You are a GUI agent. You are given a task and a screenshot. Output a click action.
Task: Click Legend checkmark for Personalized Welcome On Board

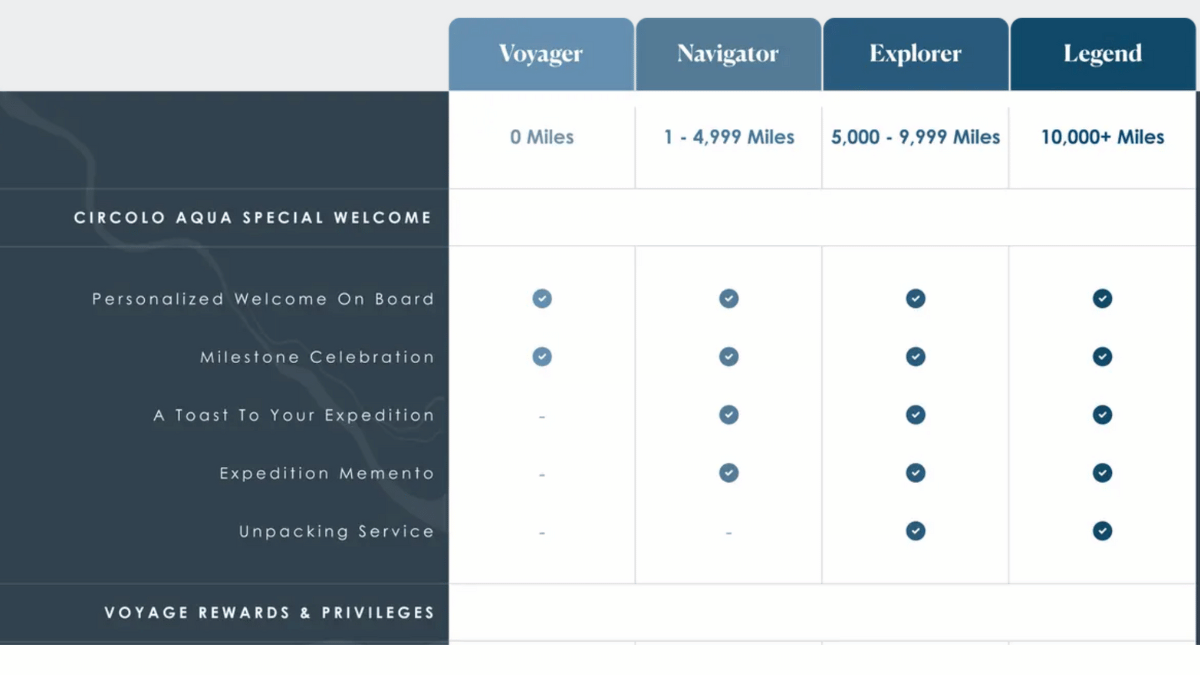(x=1102, y=298)
